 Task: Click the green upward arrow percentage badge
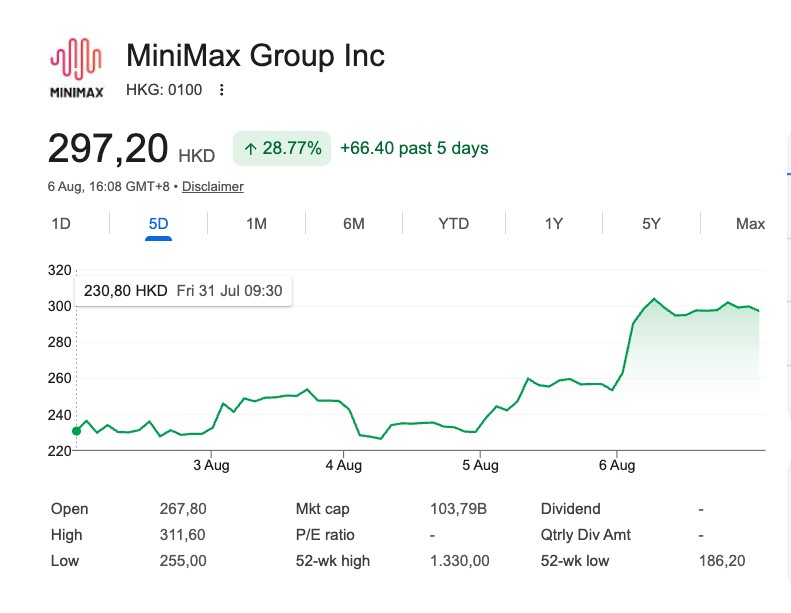(x=282, y=148)
